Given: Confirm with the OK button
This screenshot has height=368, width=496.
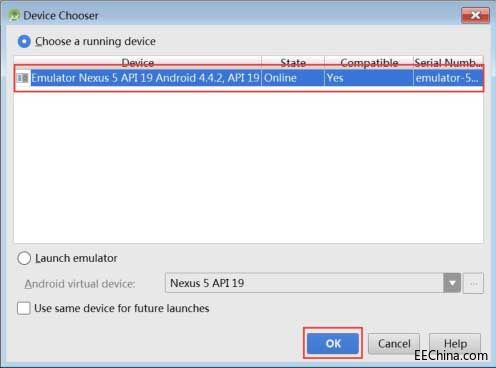Looking at the screenshot, I should tap(333, 343).
